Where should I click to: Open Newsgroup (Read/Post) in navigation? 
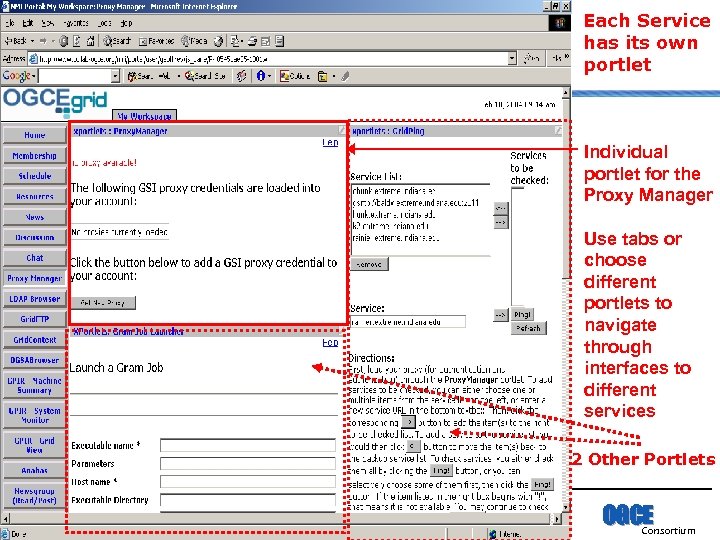click(34, 495)
